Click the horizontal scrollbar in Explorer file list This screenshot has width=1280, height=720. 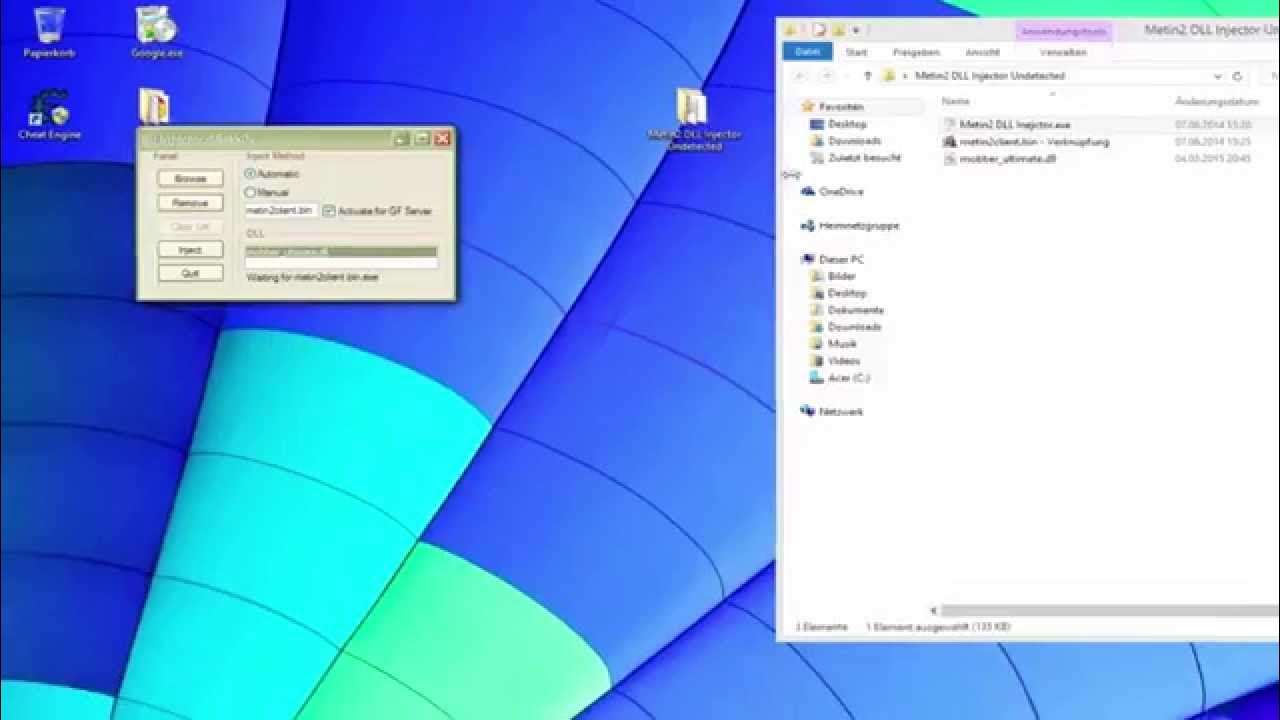(1110, 610)
